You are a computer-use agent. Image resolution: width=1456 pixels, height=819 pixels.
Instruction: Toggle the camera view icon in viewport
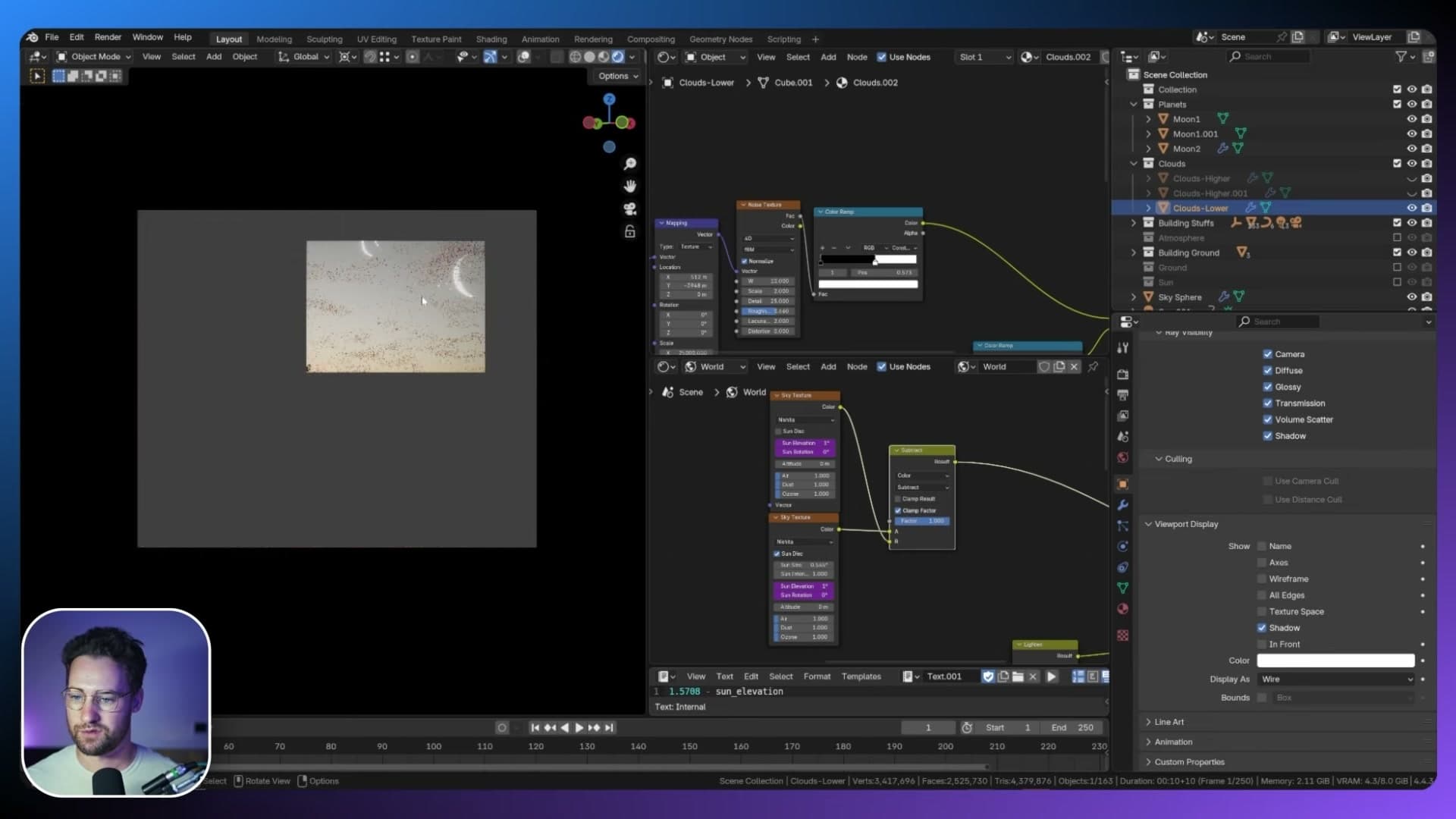tap(629, 209)
